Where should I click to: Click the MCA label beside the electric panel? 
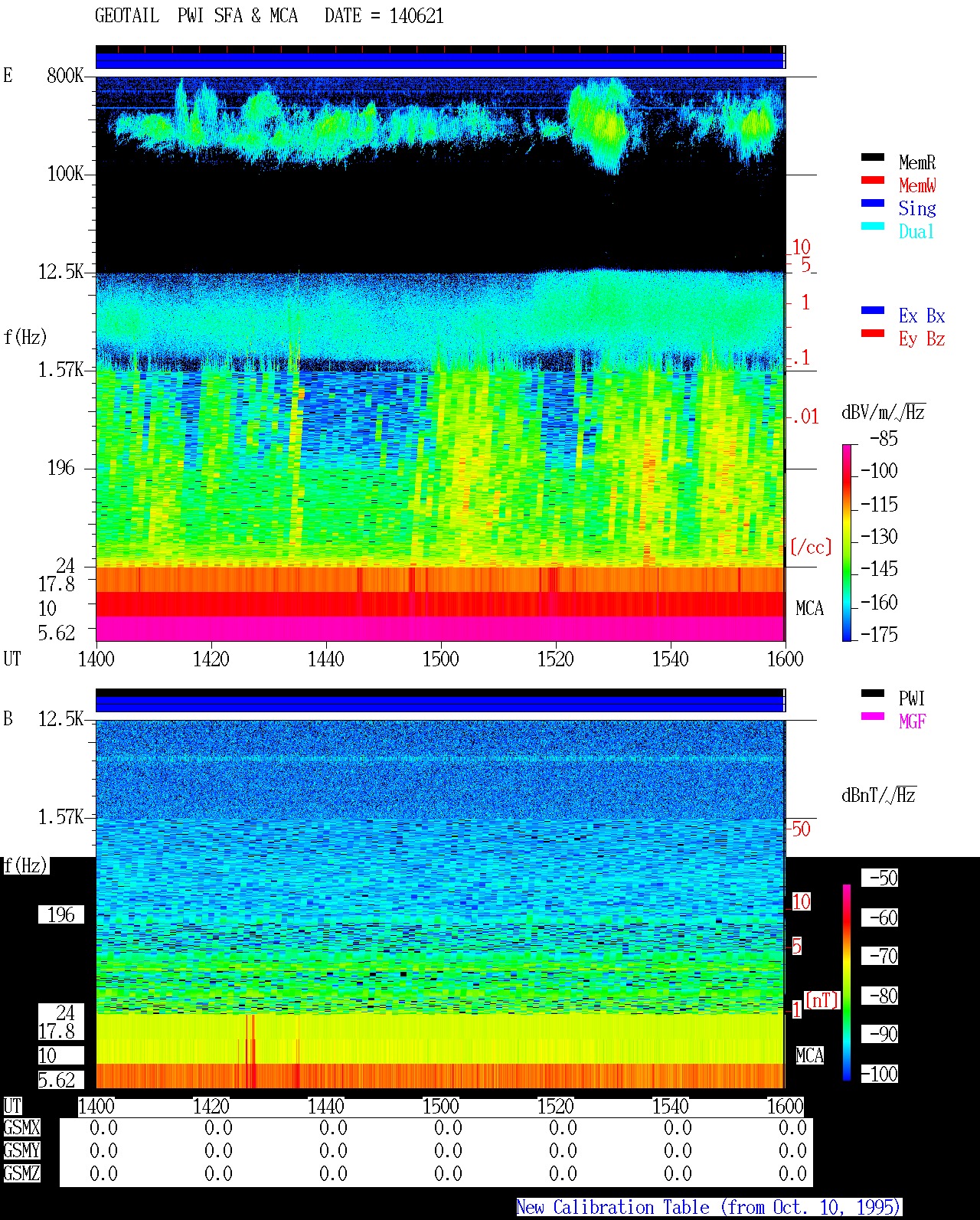click(x=809, y=608)
